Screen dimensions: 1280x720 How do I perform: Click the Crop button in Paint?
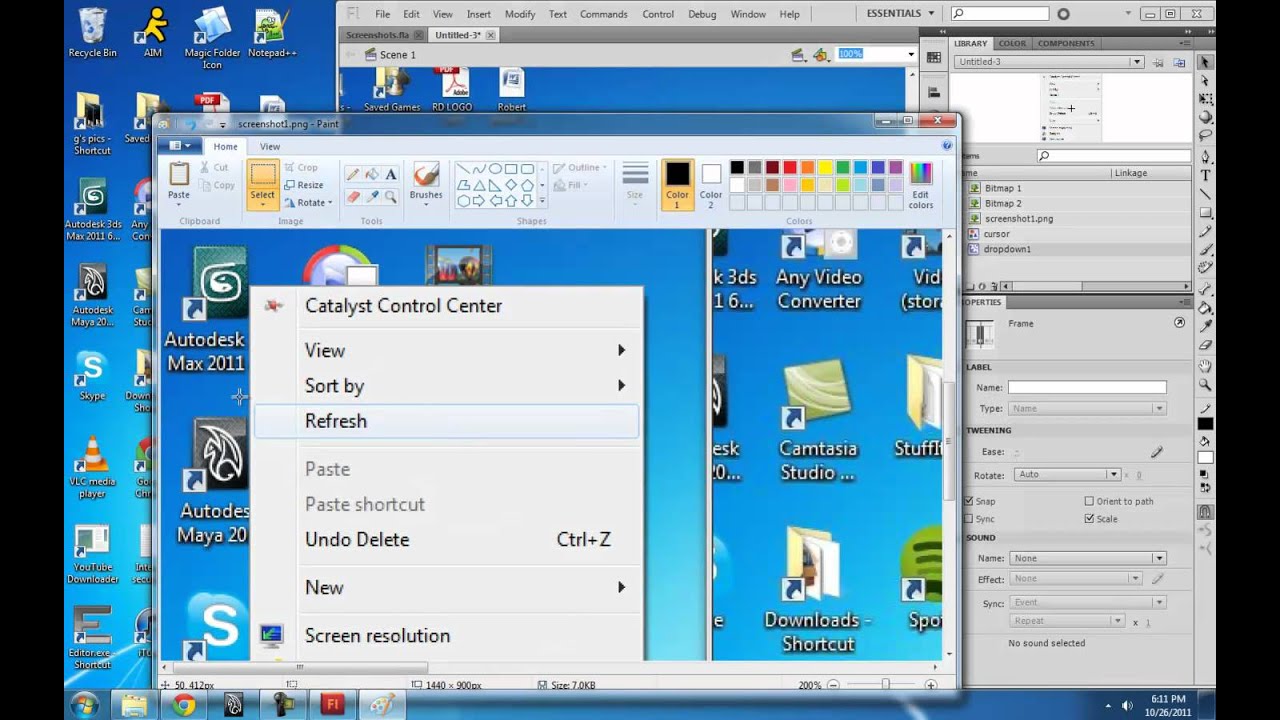(301, 168)
